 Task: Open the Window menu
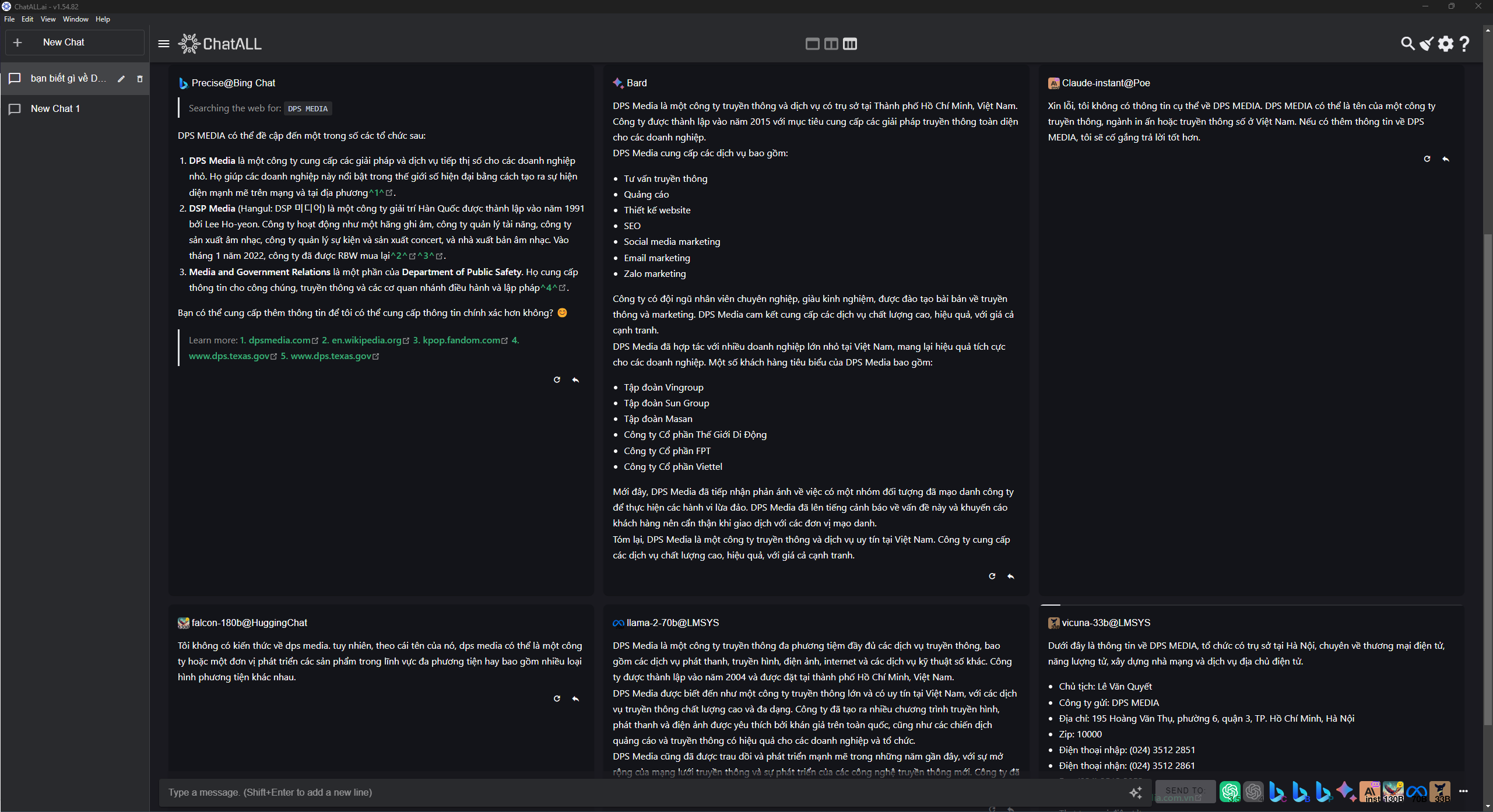tap(75, 19)
